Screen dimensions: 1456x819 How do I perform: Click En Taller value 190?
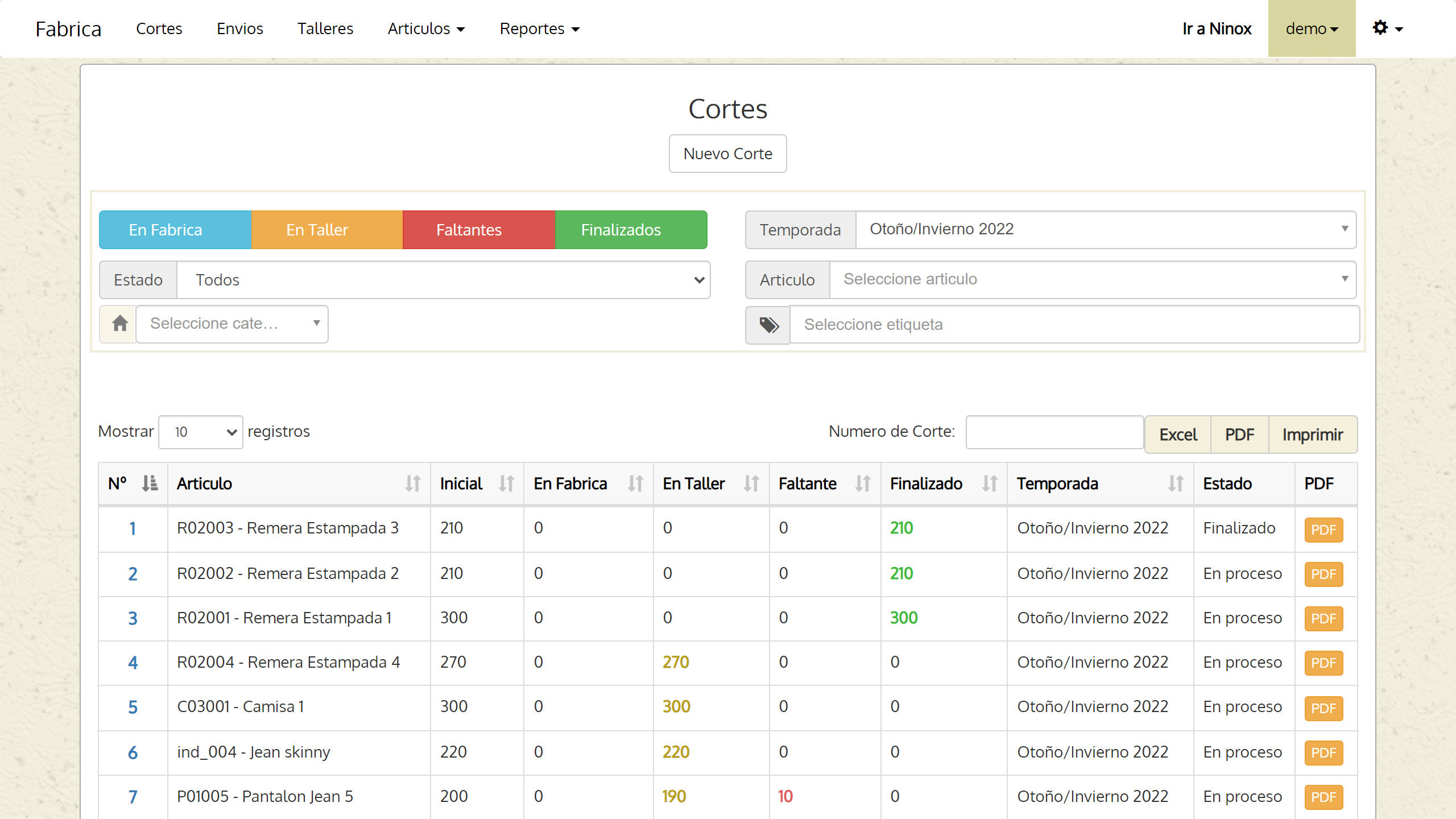(x=675, y=796)
